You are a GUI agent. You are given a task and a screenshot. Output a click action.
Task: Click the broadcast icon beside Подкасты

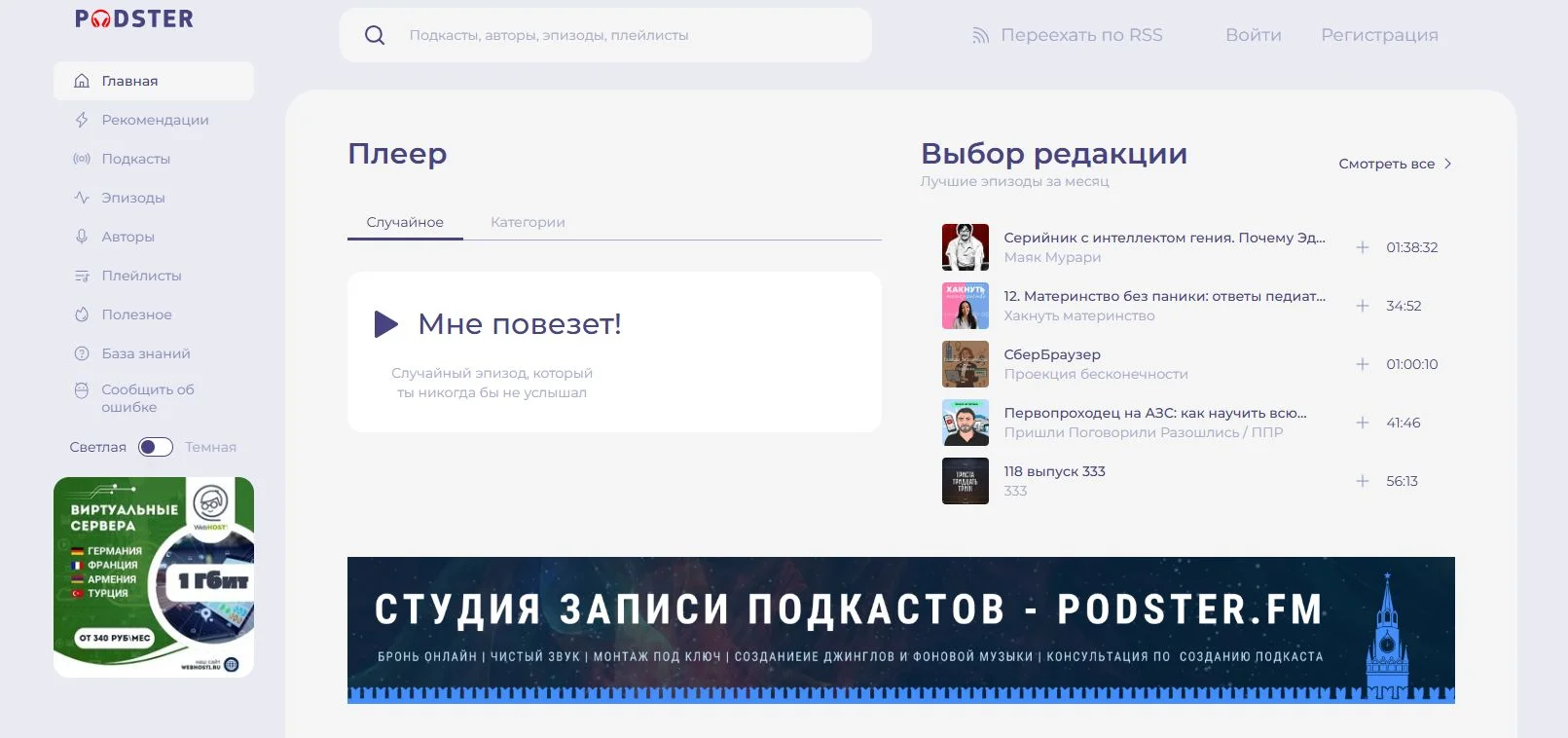click(82, 159)
